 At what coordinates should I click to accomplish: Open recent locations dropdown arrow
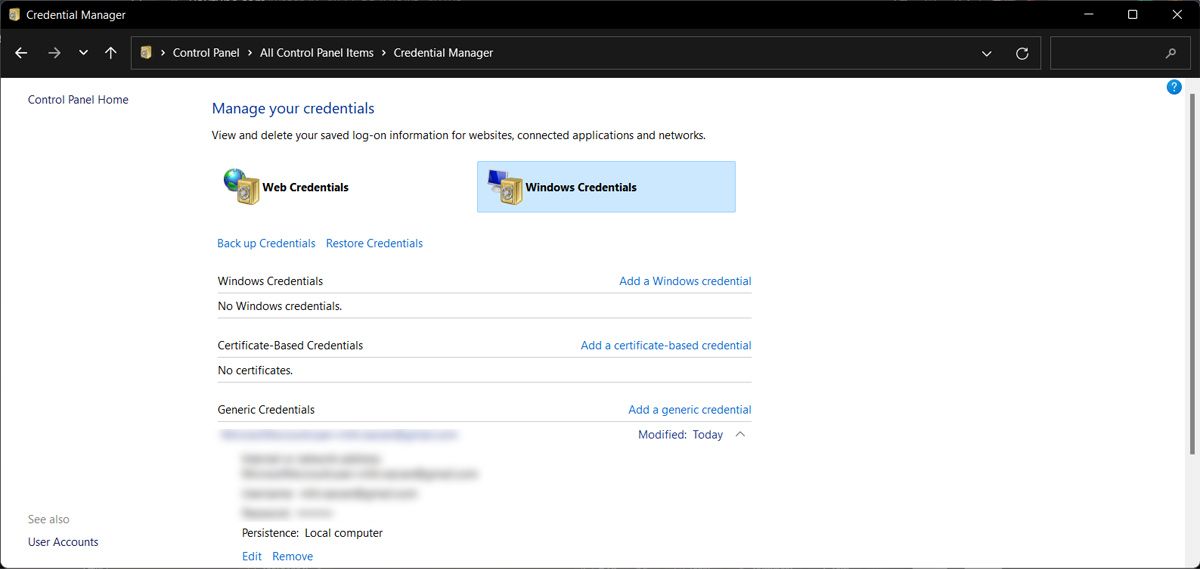coord(83,53)
